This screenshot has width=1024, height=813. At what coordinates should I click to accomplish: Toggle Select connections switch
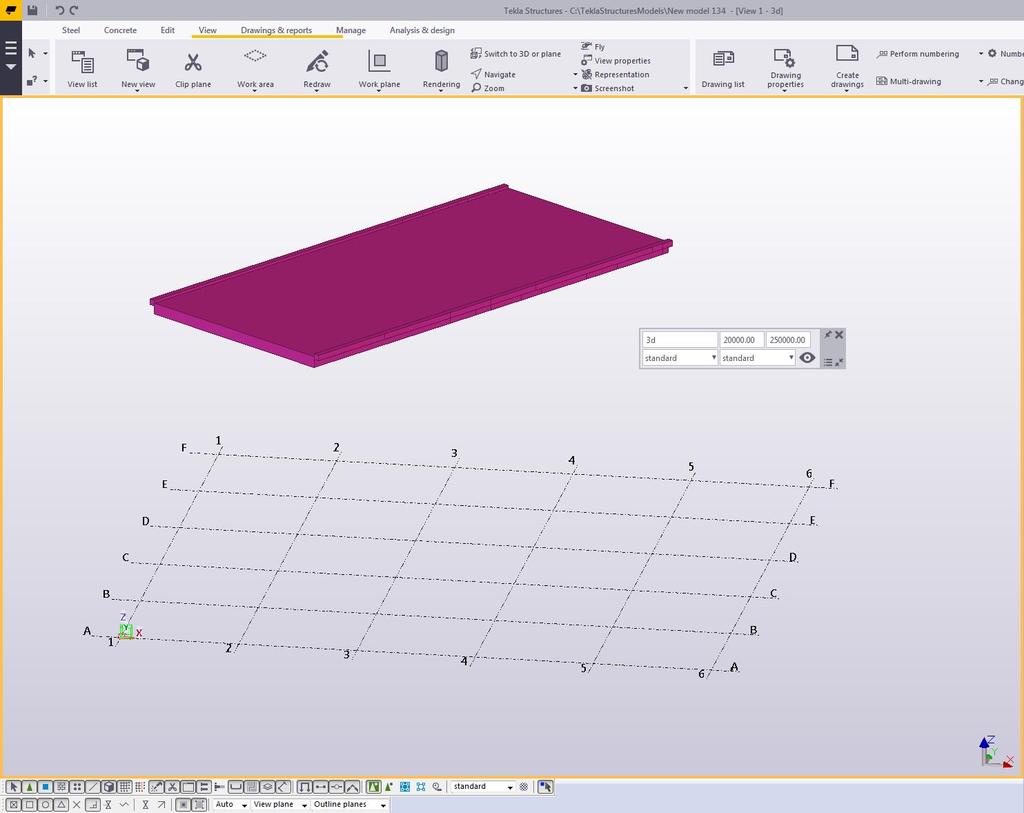click(x=29, y=787)
